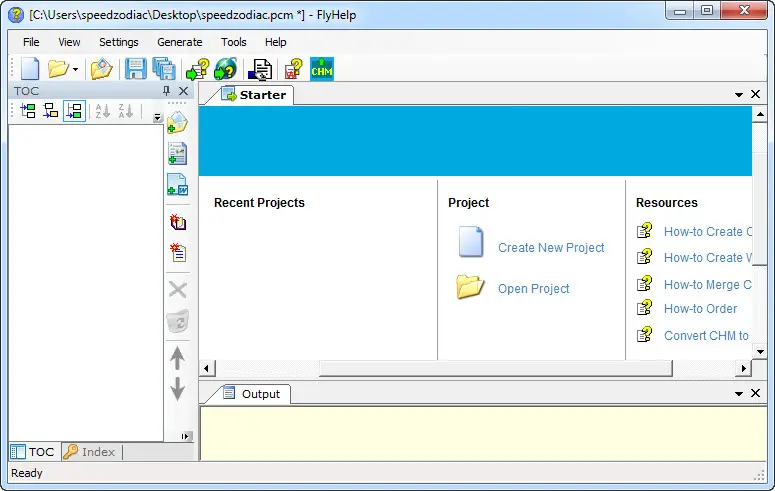Click the new page sidebar icon
This screenshot has width=775, height=491.
pyautogui.click(x=177, y=252)
